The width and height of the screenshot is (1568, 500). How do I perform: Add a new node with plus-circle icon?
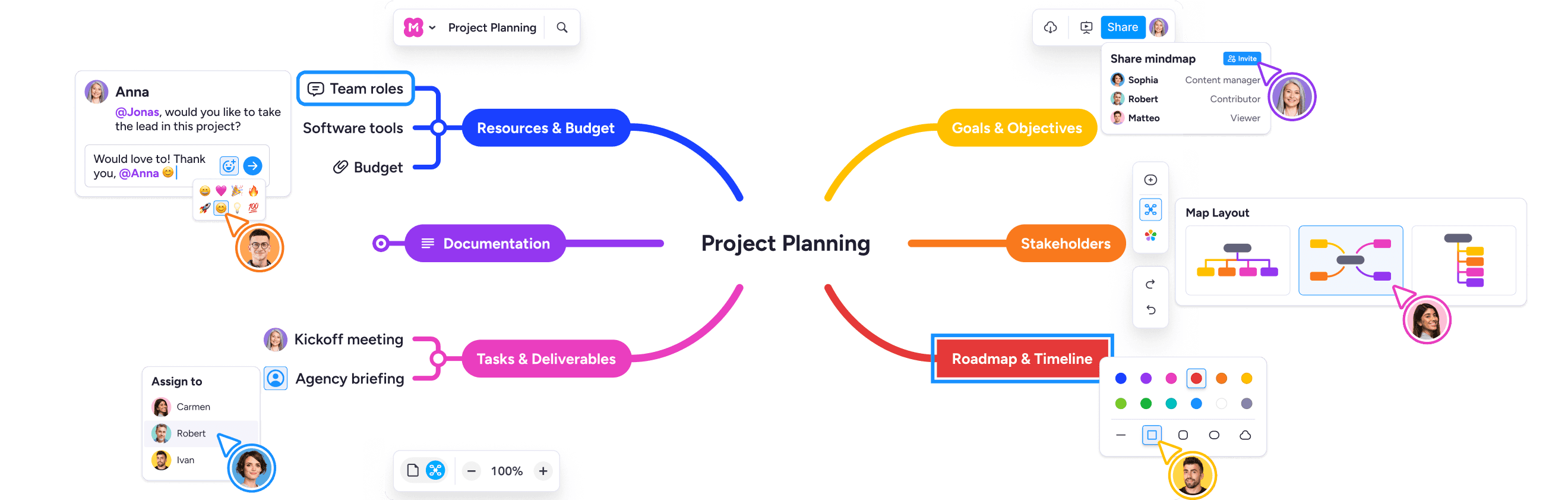[1150, 180]
